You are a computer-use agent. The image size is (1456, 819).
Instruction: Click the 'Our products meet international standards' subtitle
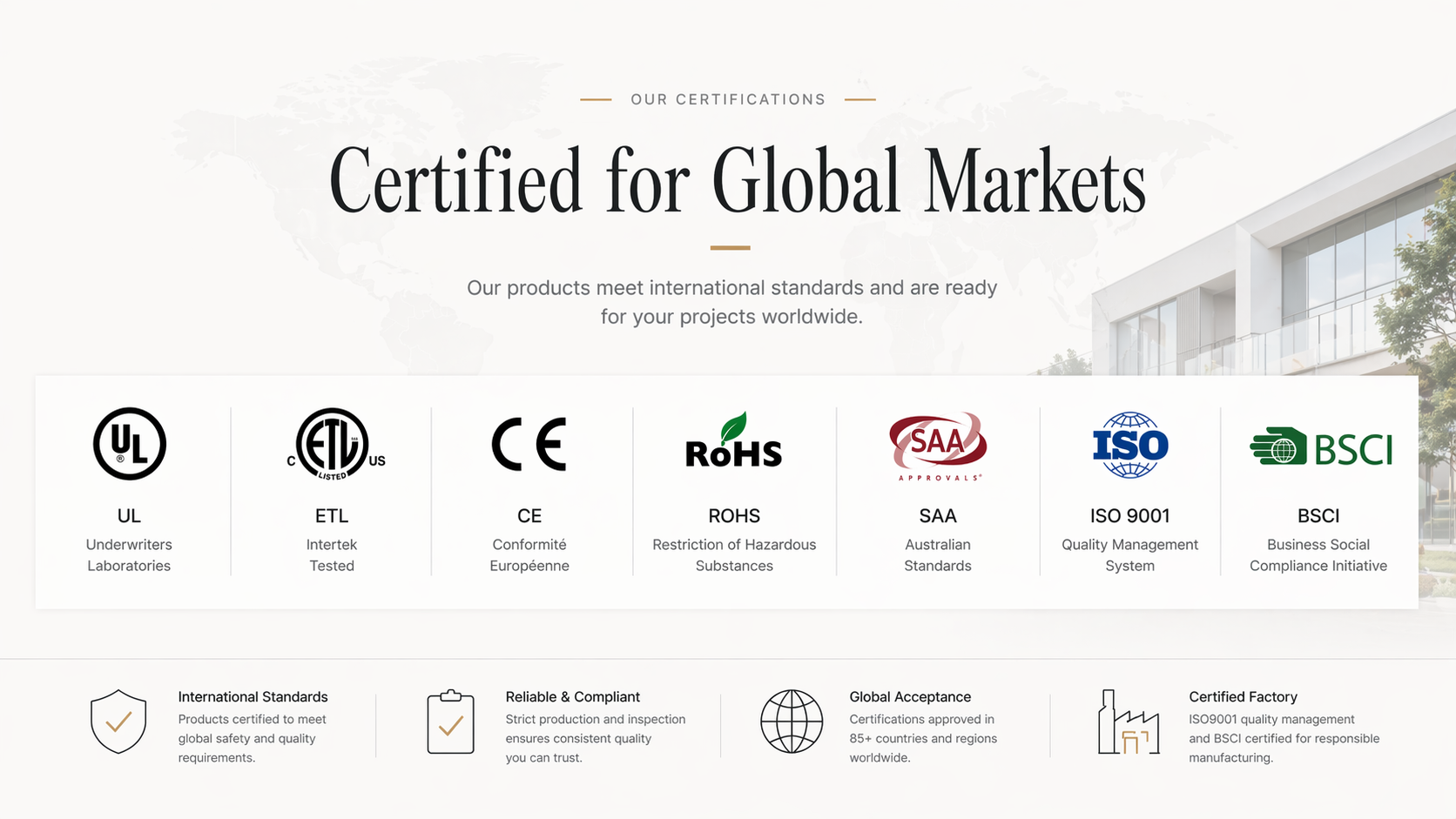pos(731,302)
